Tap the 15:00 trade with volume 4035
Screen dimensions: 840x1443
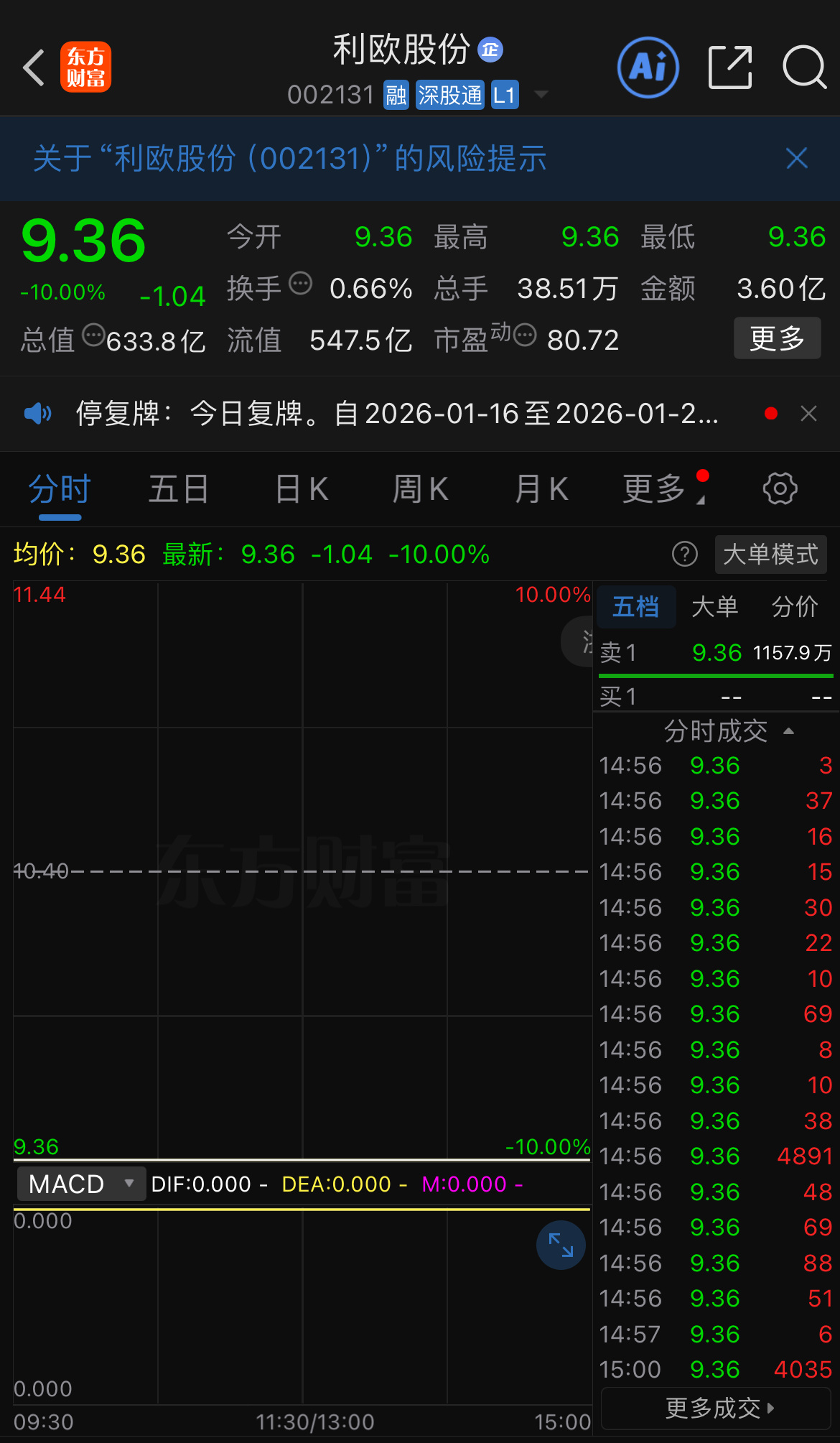716,1370
